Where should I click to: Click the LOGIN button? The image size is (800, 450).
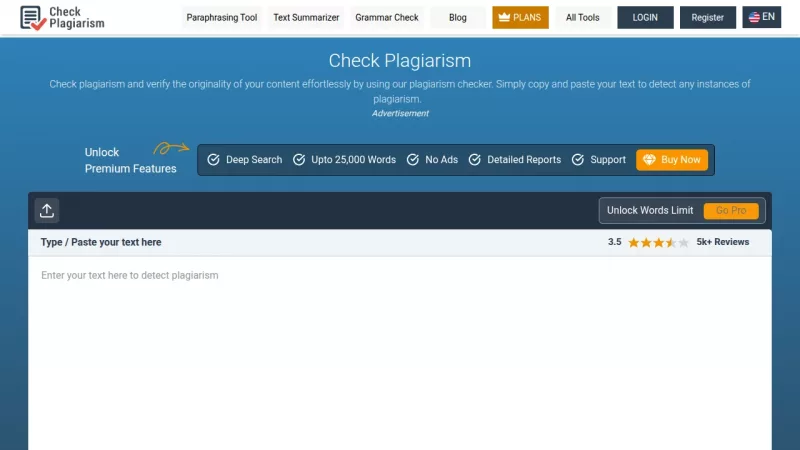(645, 17)
